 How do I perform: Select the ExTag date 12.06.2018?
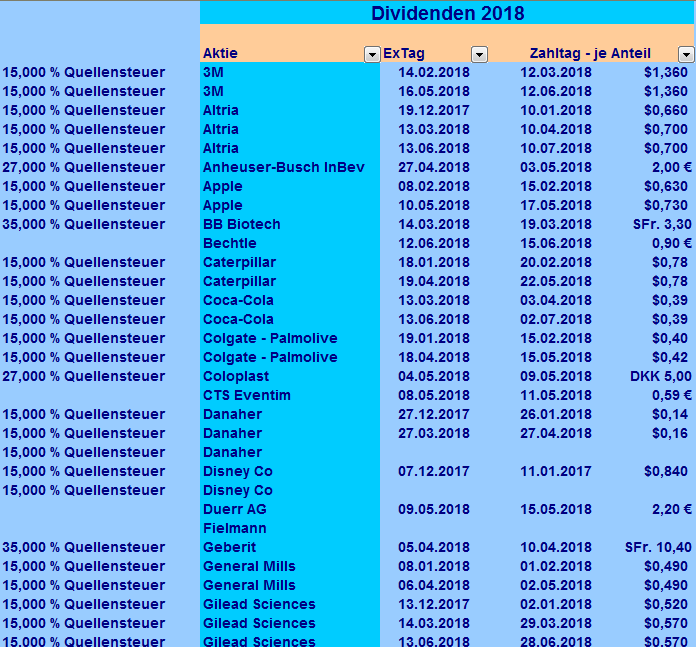[434, 243]
